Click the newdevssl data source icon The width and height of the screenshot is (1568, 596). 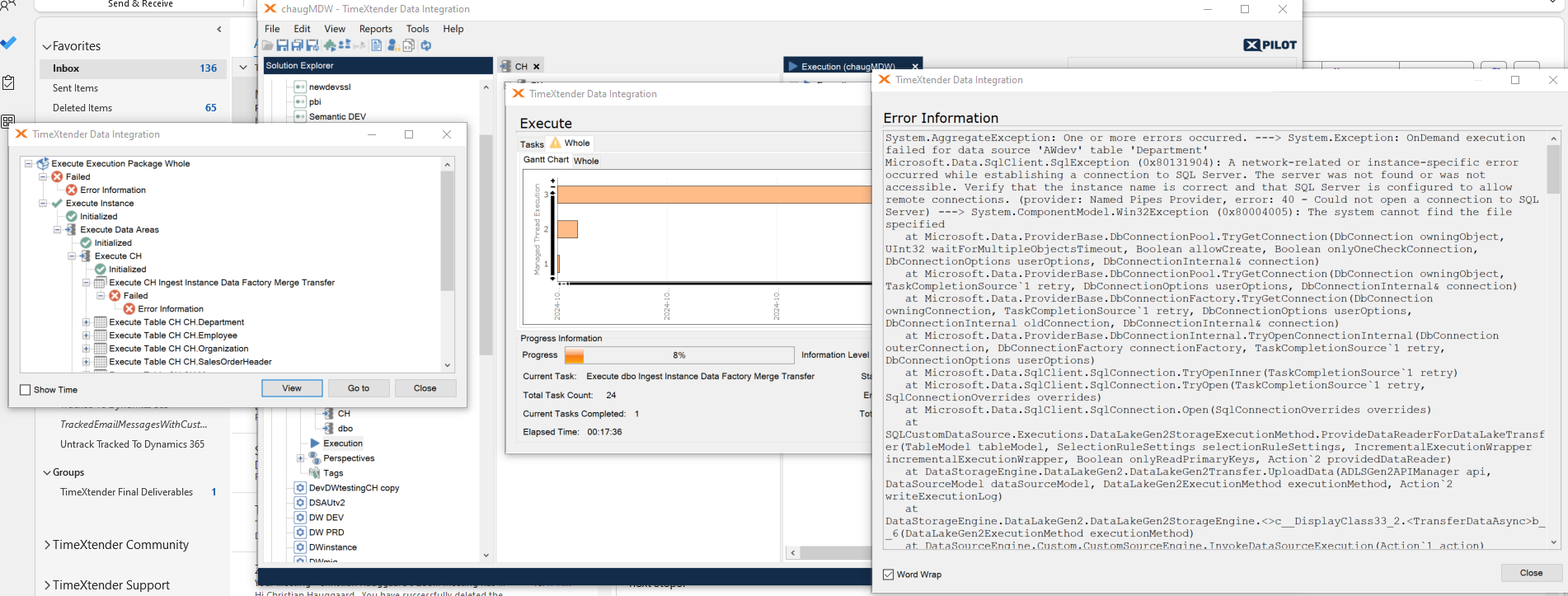pos(300,87)
